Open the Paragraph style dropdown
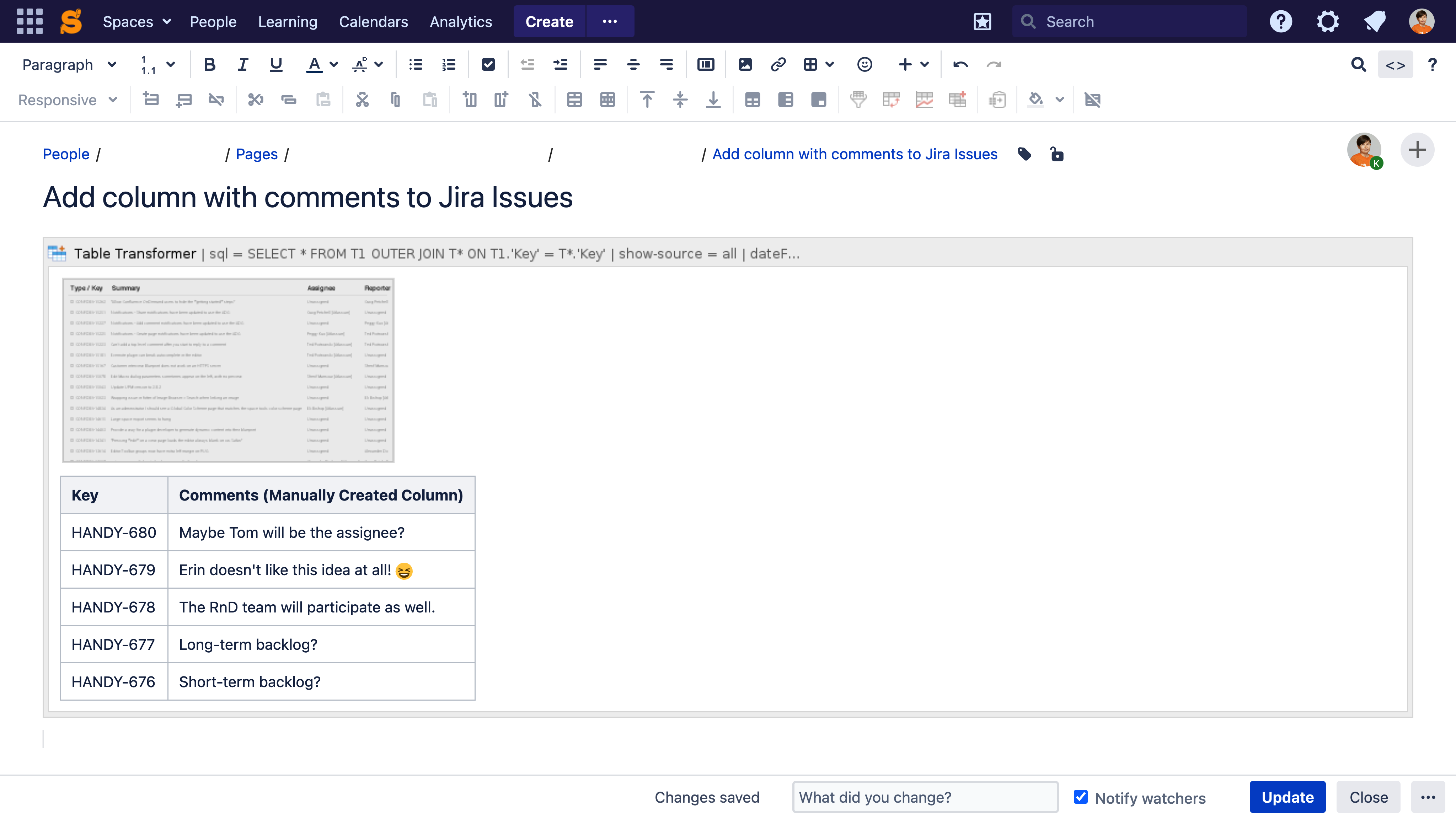 (69, 64)
